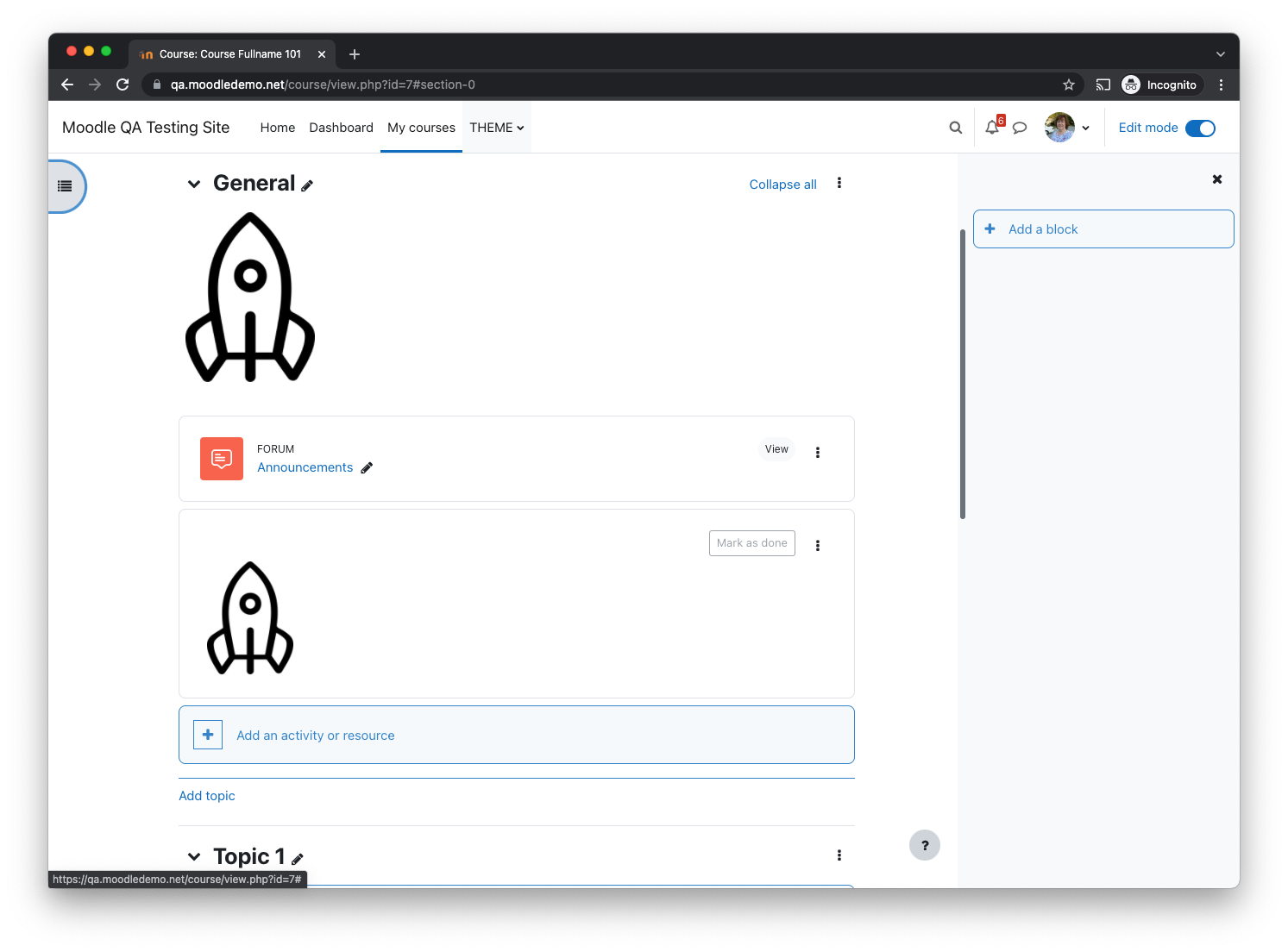1288x952 pixels.
Task: Open actions menu beside Mark as done
Action: (818, 545)
